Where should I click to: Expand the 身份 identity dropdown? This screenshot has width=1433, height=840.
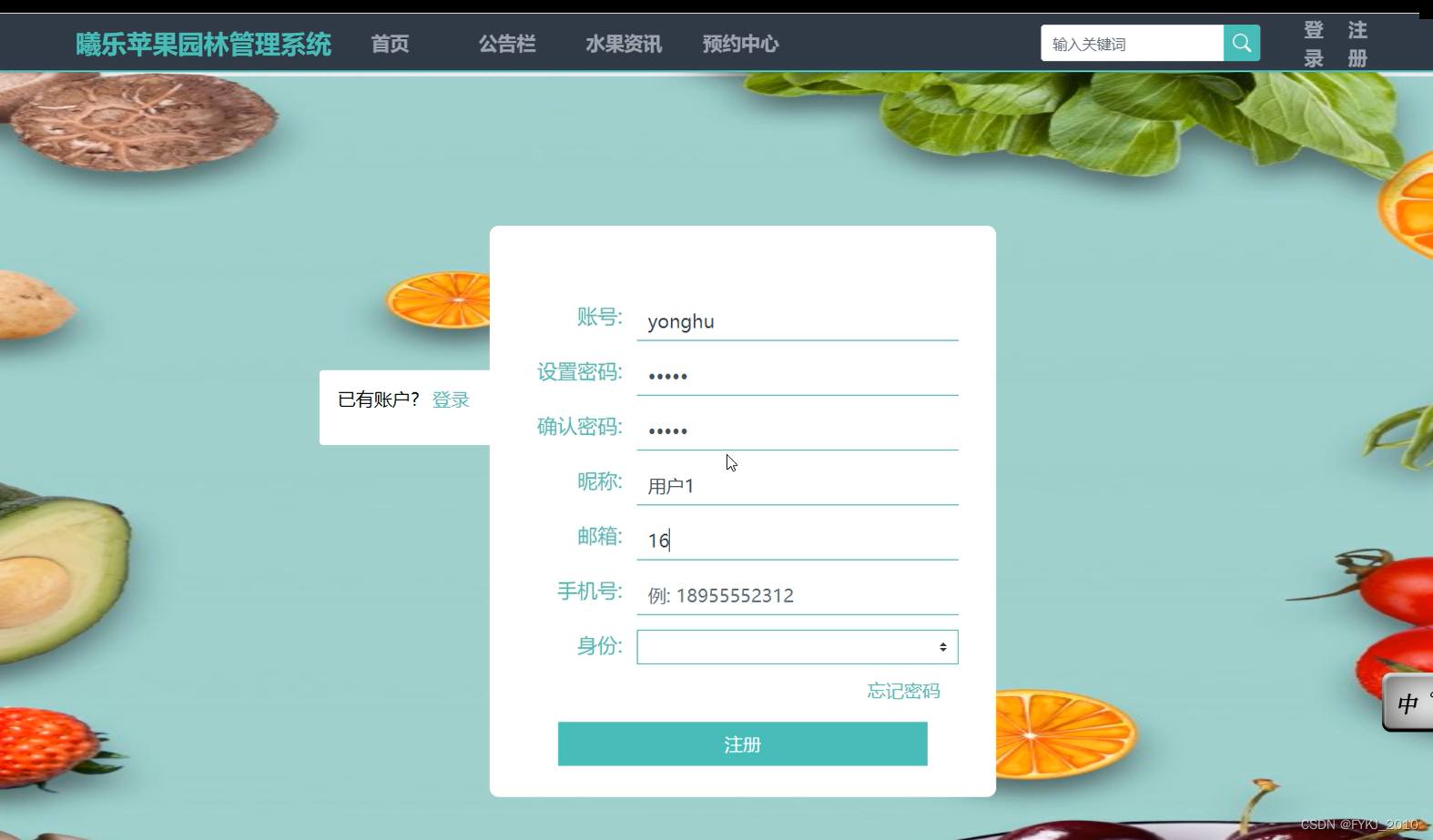coord(798,647)
